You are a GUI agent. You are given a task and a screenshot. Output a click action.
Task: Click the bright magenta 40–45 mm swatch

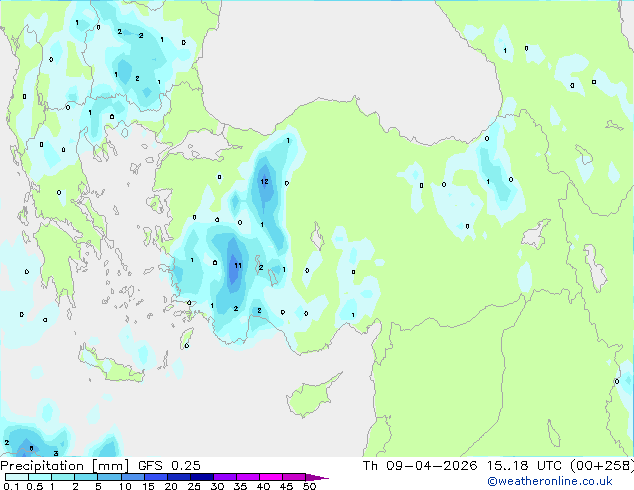[x=271, y=477]
